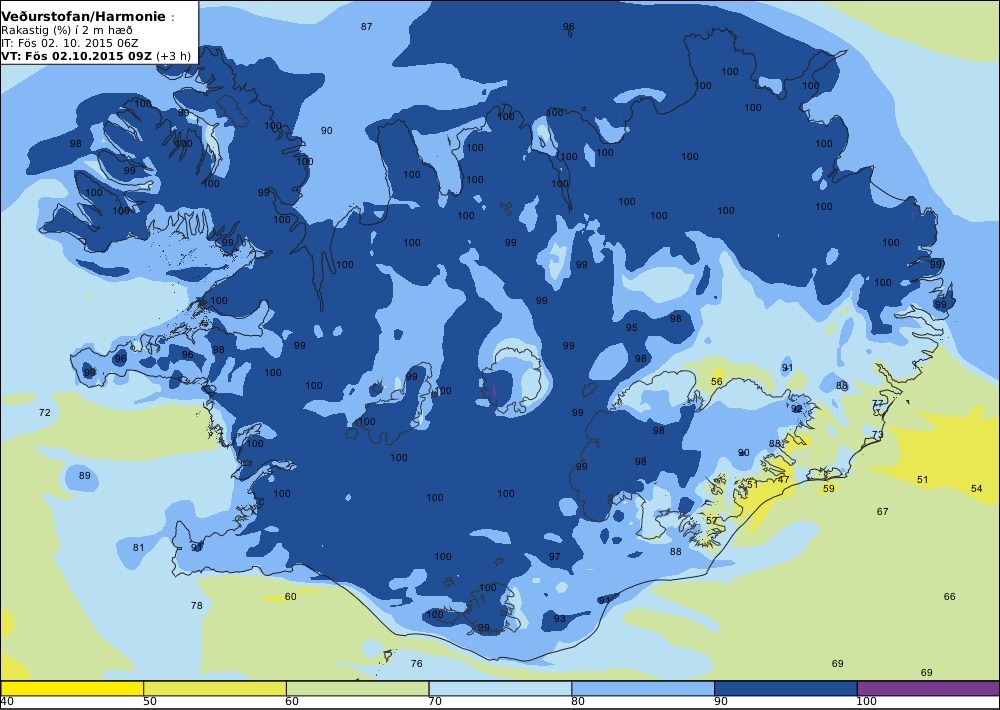Click the 'VT: Fös 02.10.2015 09Z' line
Screen dimensions: 1000x710
click(x=77, y=55)
